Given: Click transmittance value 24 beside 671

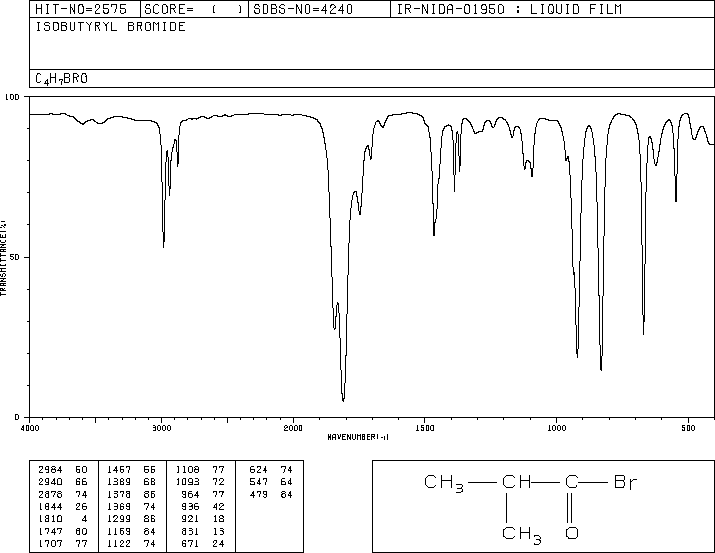Looking at the screenshot, I should [219, 543].
